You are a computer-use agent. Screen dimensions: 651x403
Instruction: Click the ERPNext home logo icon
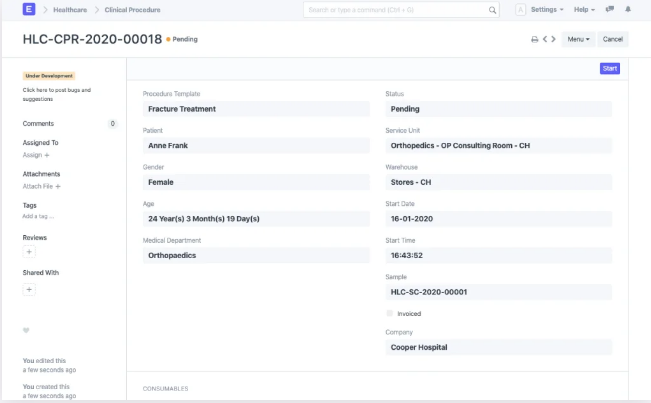28,9
